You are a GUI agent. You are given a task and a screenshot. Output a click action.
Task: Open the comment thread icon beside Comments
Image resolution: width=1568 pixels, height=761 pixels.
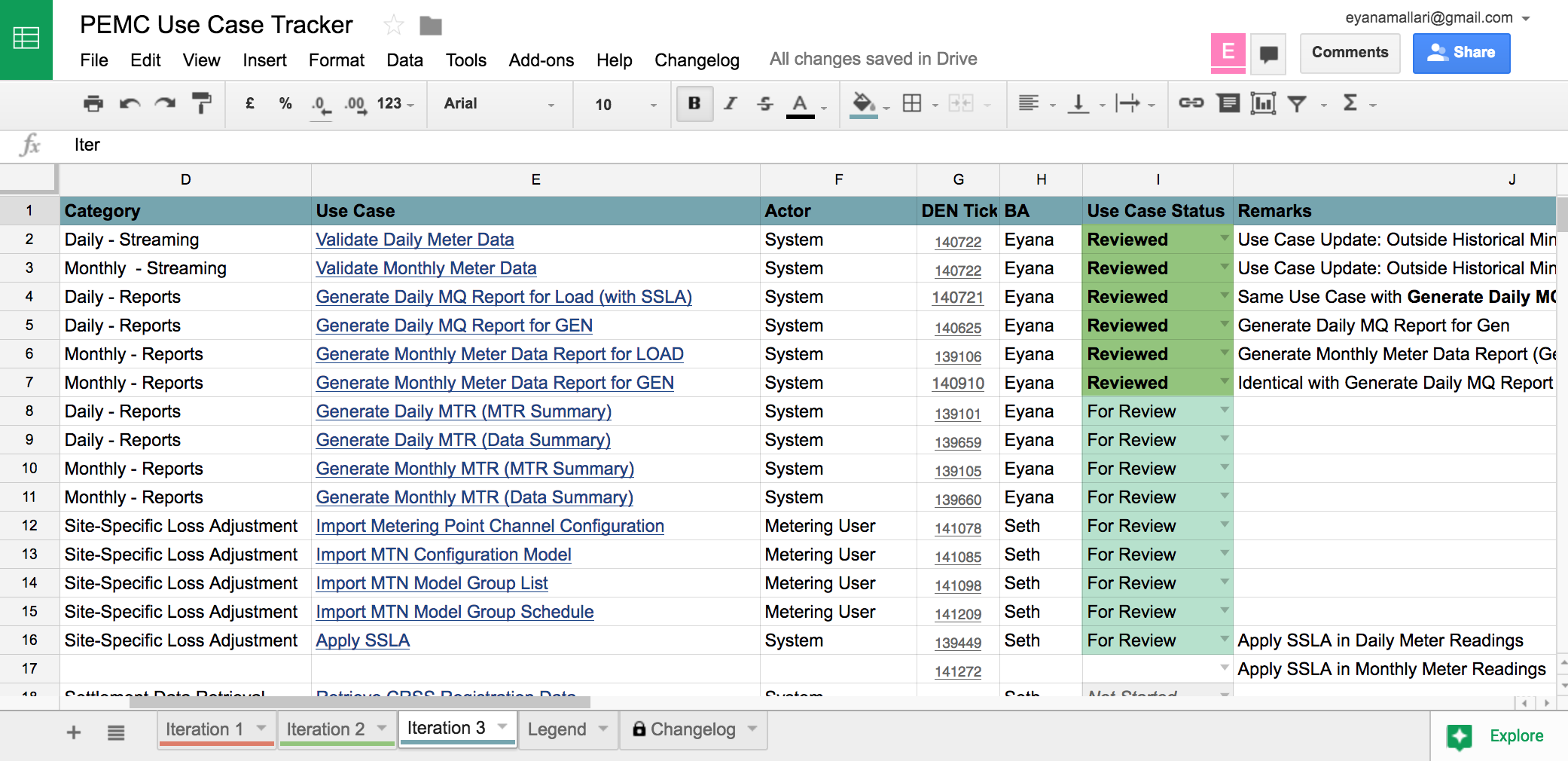(x=1269, y=53)
